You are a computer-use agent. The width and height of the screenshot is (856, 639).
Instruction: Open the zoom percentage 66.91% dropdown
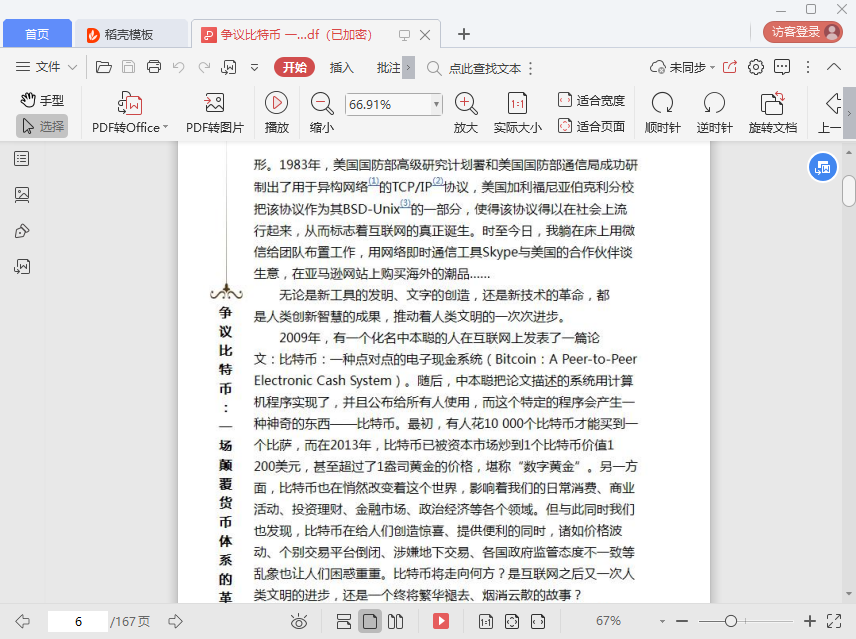click(436, 104)
